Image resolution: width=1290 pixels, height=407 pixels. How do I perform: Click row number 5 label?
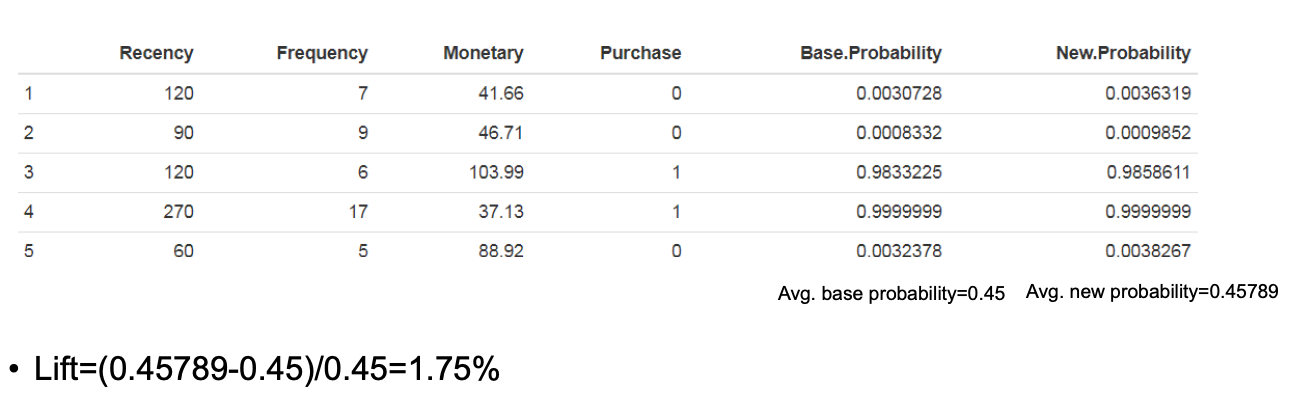[x=29, y=252]
